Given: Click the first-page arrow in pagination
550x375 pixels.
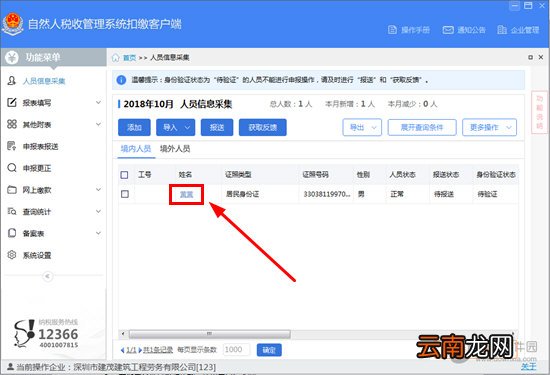Looking at the screenshot, I should [122, 350].
